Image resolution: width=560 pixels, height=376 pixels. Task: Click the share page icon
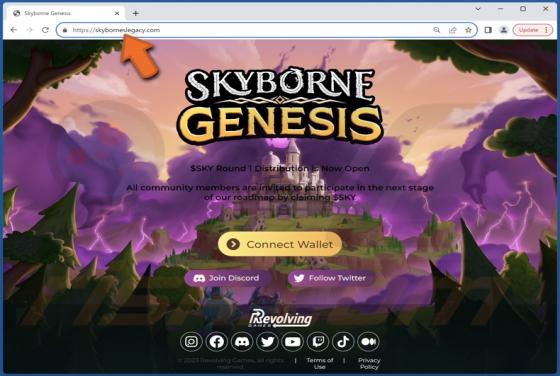pos(452,30)
